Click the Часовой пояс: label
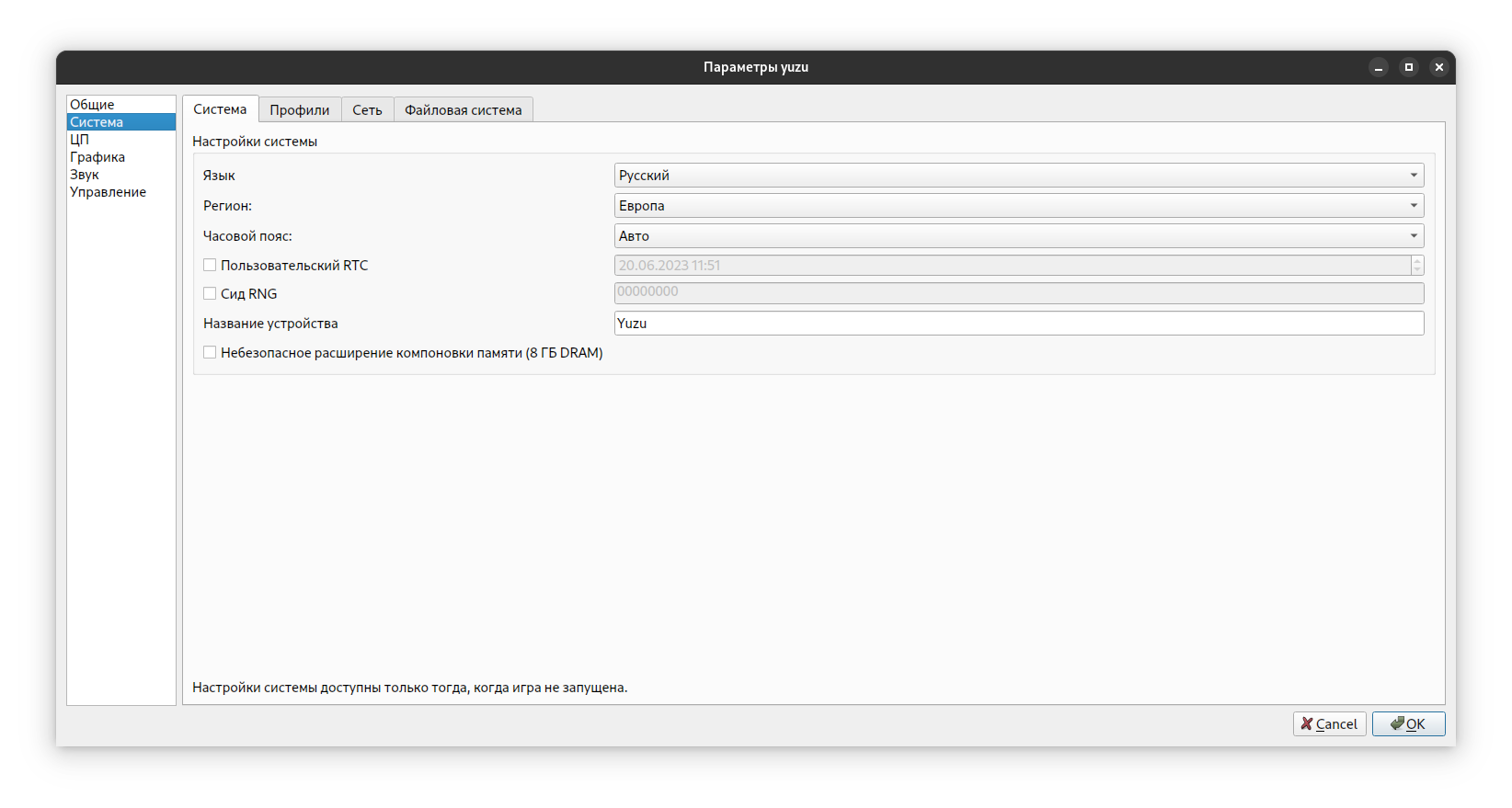The height and width of the screenshot is (808, 1512). 247,236
